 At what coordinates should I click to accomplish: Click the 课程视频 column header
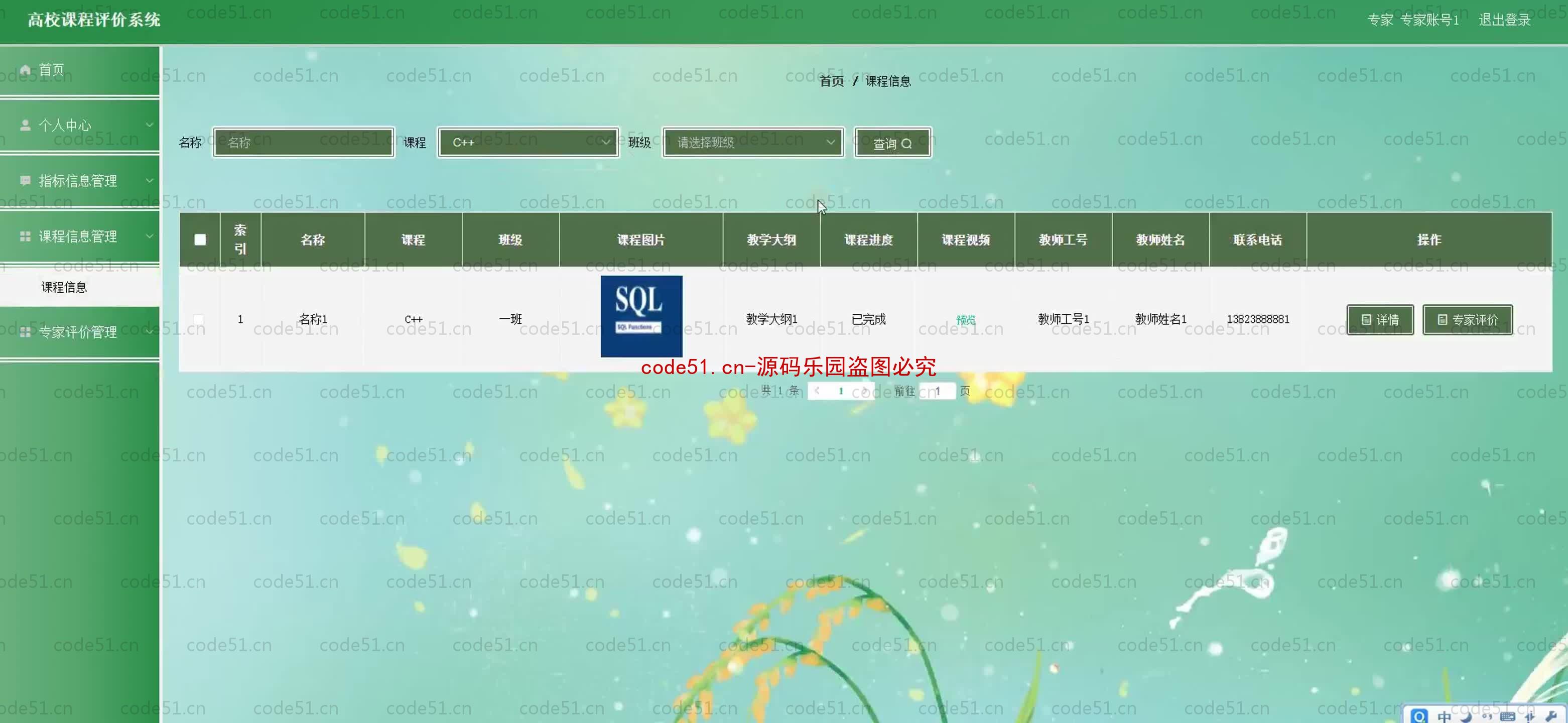tap(966, 240)
